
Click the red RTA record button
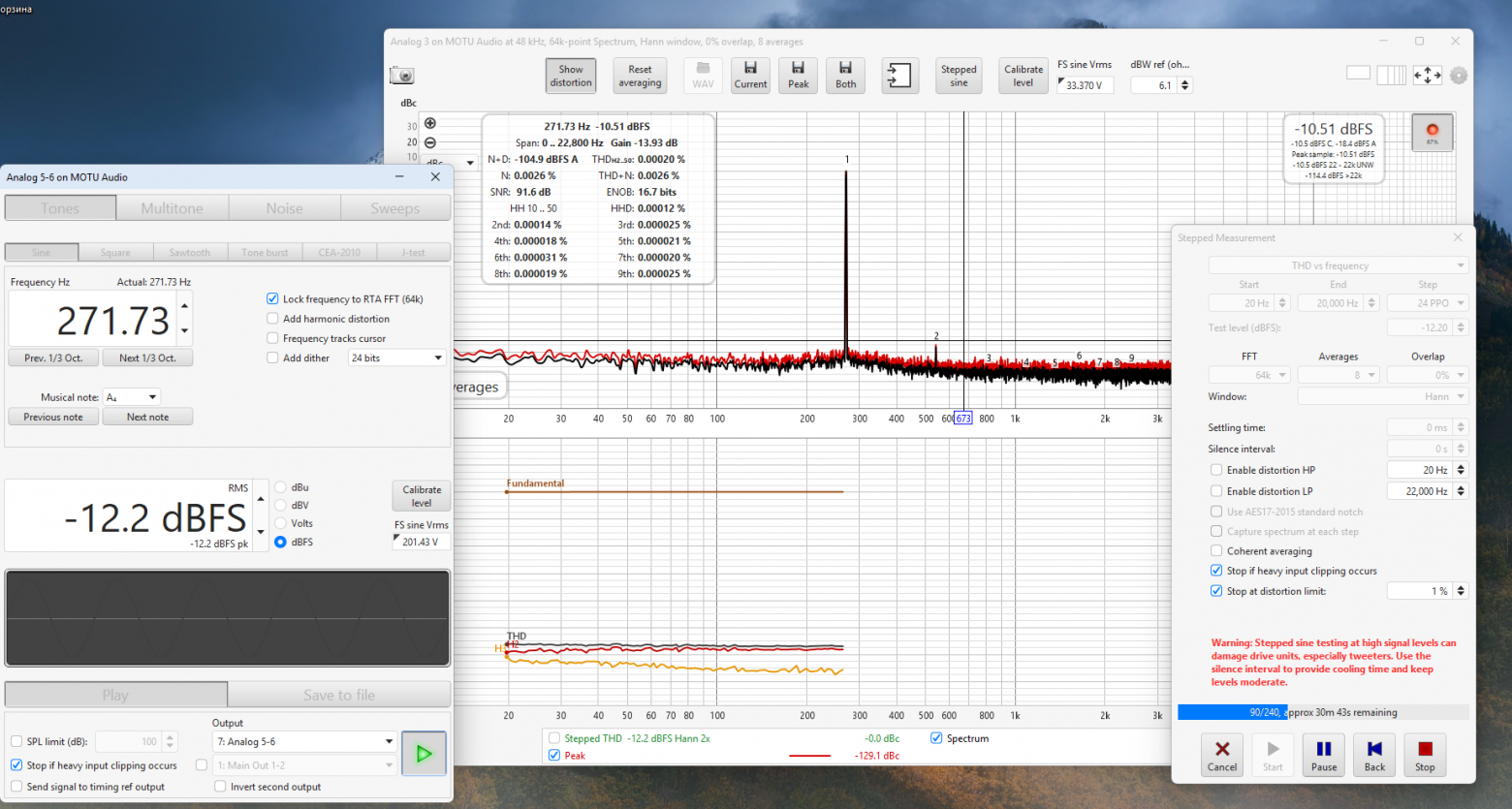[1433, 133]
